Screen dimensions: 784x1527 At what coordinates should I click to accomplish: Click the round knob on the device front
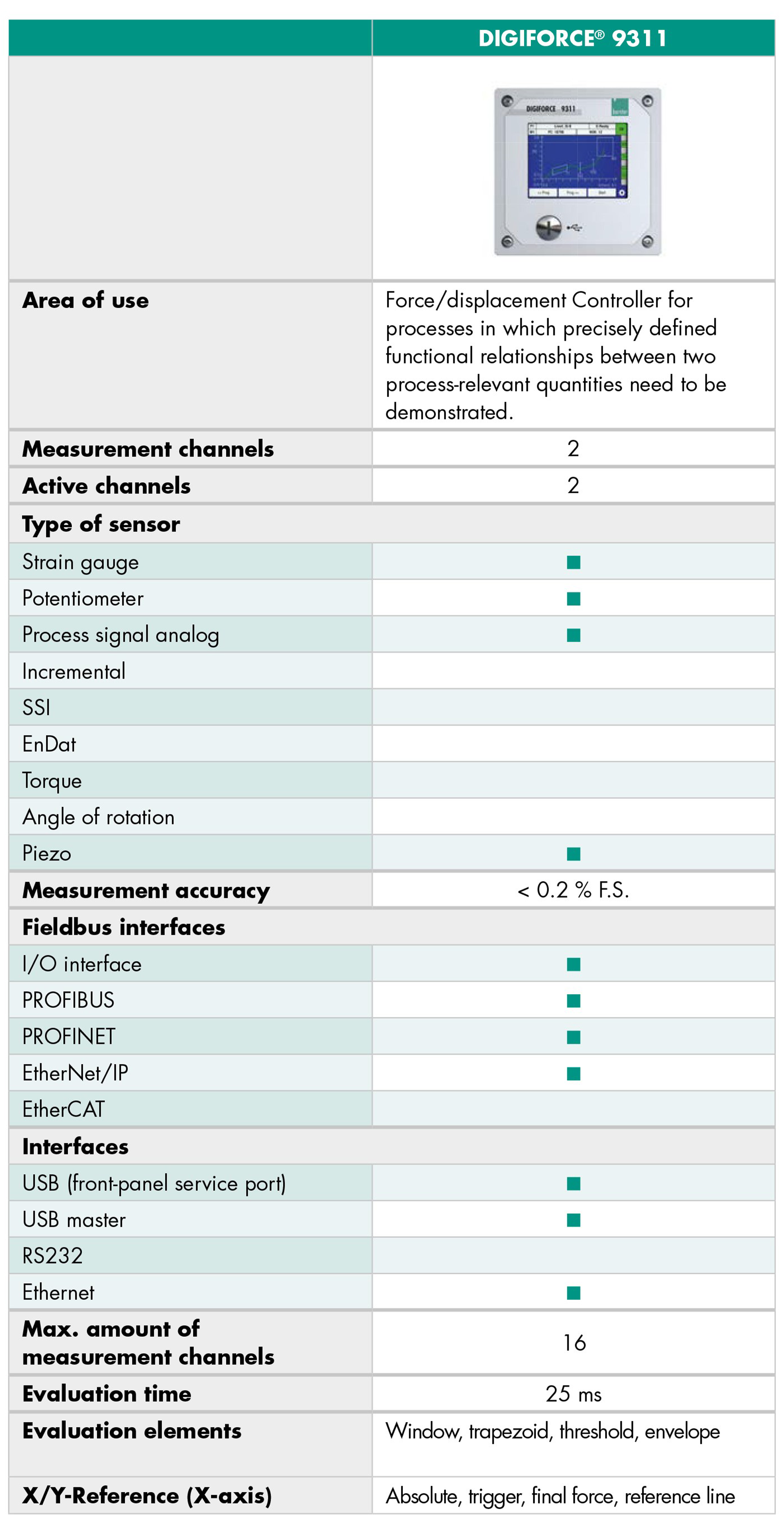548,228
